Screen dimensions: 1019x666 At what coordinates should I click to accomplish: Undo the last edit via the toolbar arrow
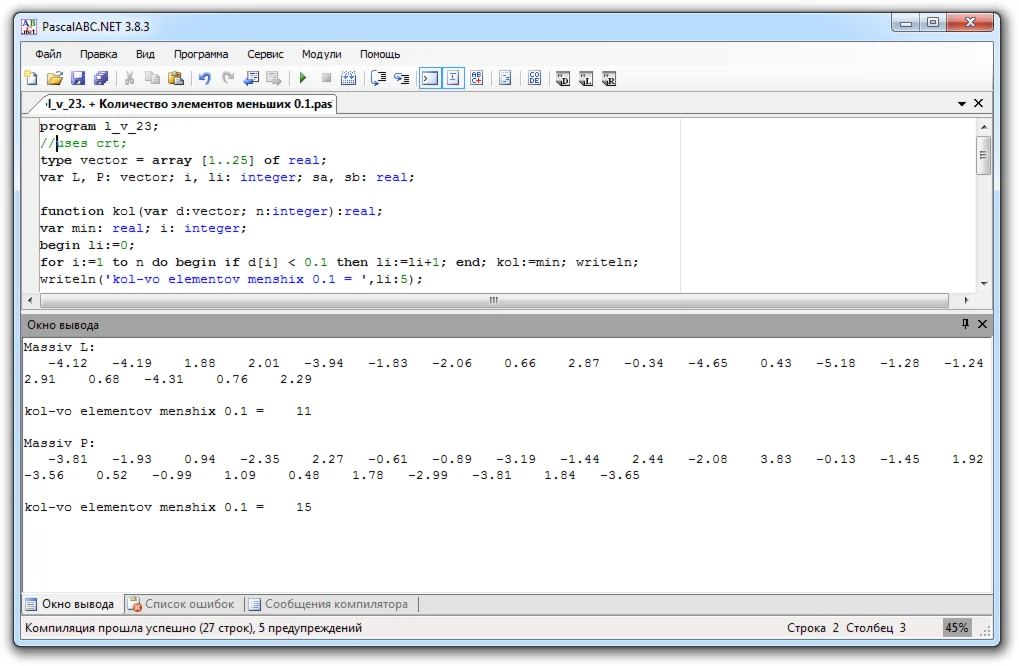(x=205, y=78)
